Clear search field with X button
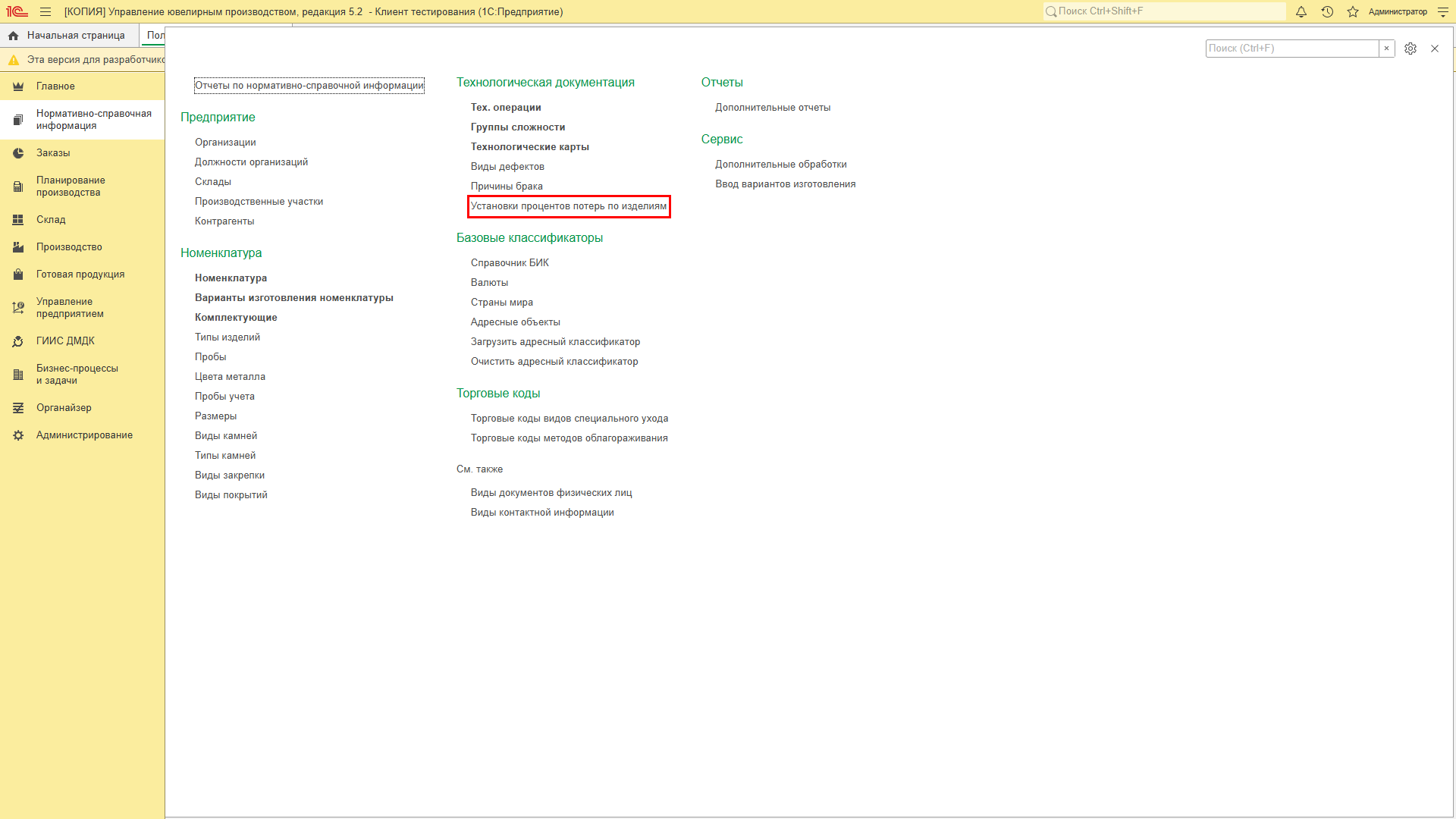This screenshot has width=1456, height=819. point(1386,48)
